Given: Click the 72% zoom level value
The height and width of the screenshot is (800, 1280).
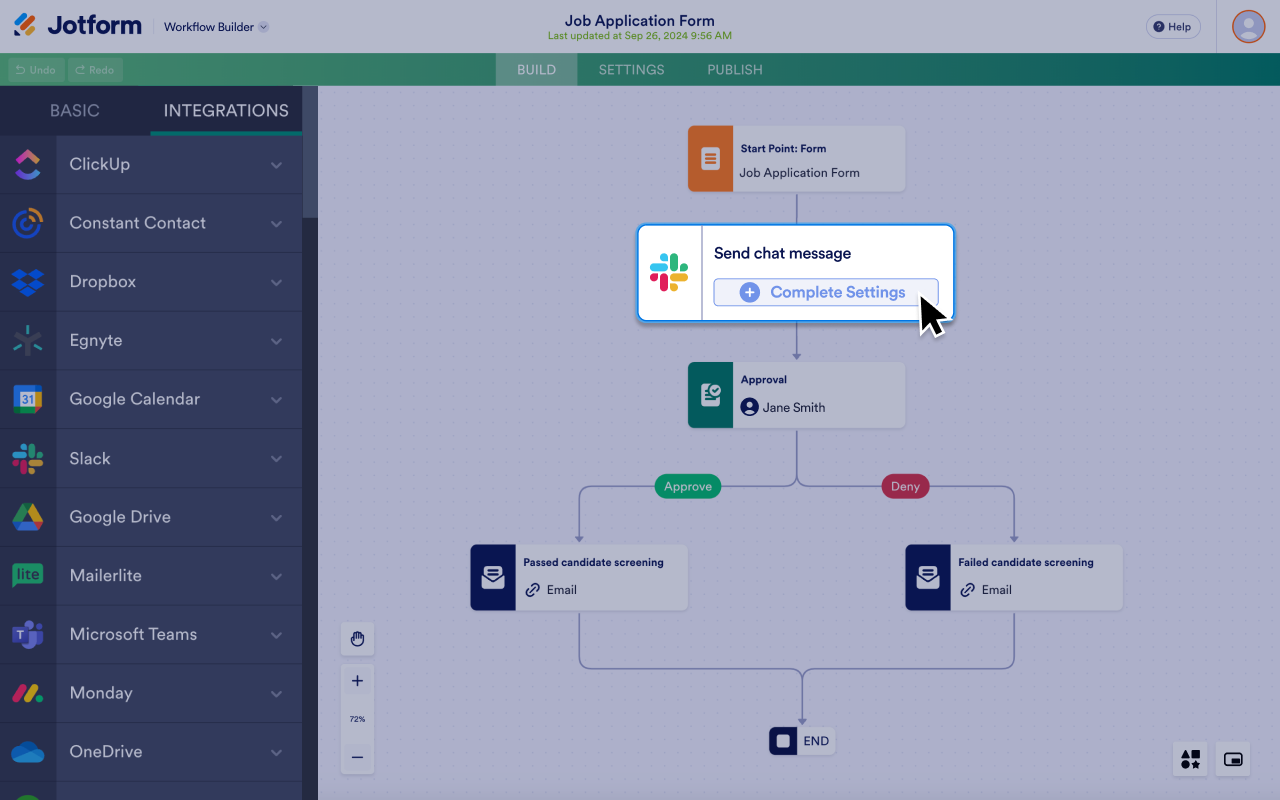Looking at the screenshot, I should coord(357,719).
